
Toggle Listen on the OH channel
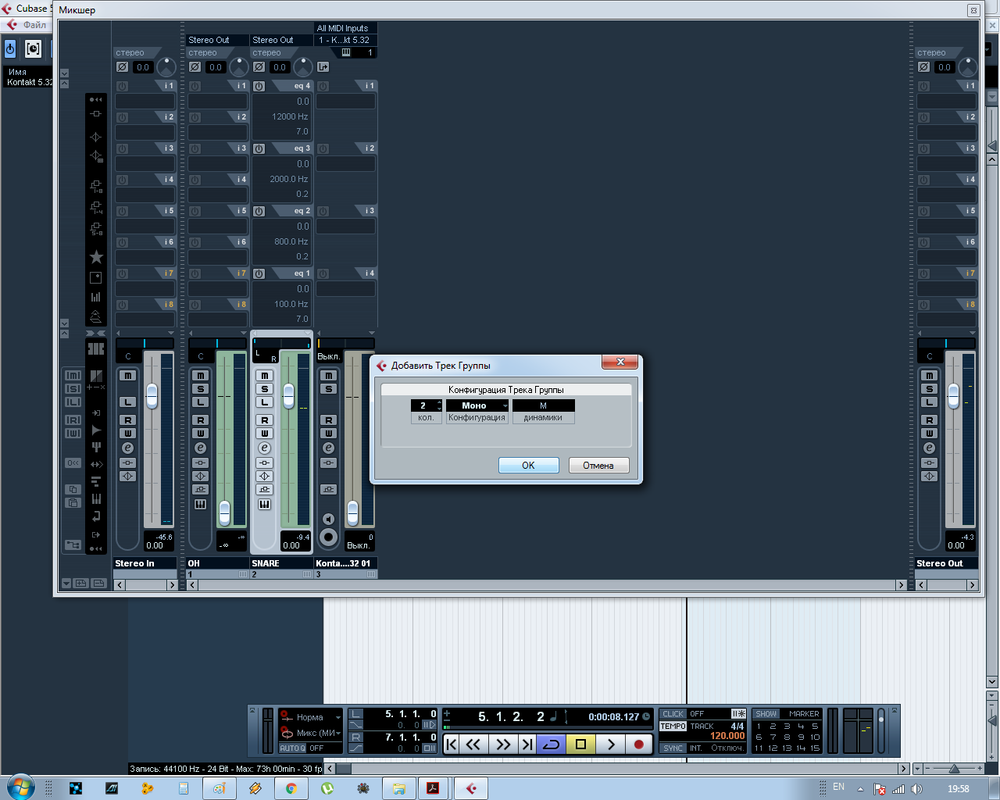[x=200, y=403]
